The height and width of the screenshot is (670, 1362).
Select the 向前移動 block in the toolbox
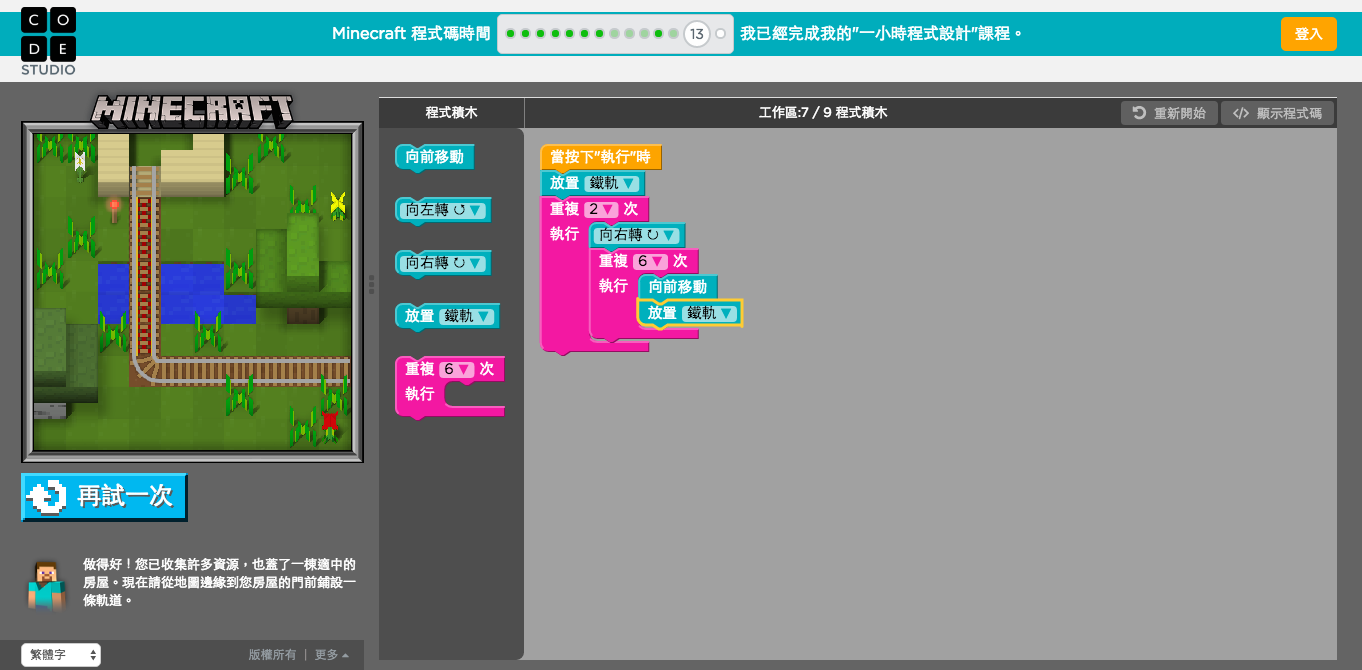(435, 157)
